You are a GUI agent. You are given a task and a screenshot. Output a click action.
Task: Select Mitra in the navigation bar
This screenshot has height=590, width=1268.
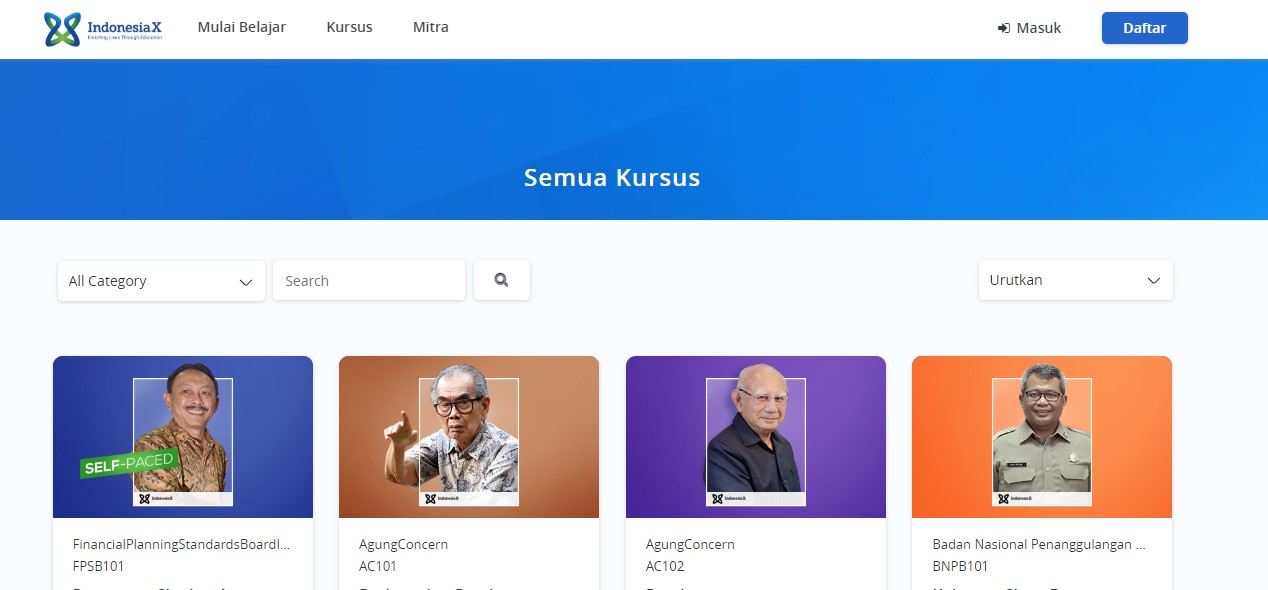click(x=431, y=27)
